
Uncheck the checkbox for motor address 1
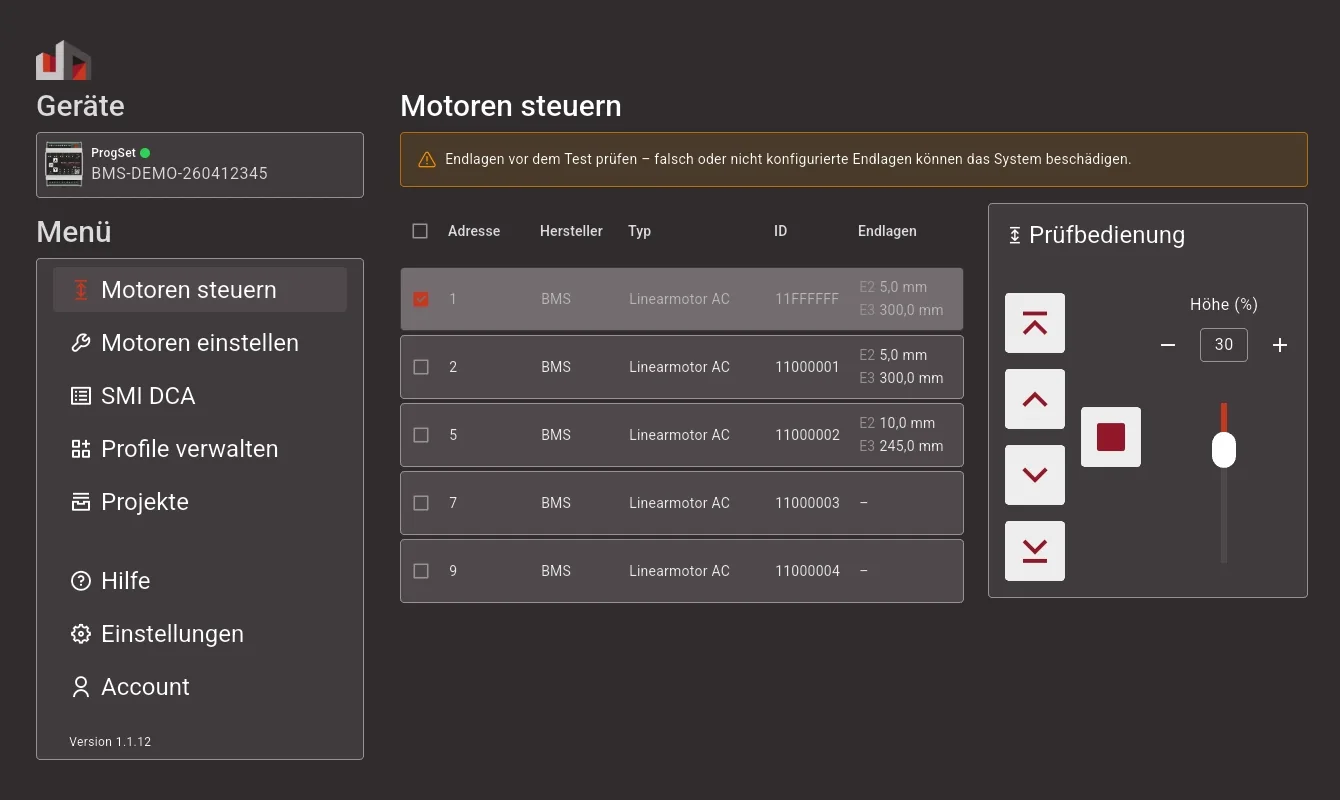click(420, 299)
